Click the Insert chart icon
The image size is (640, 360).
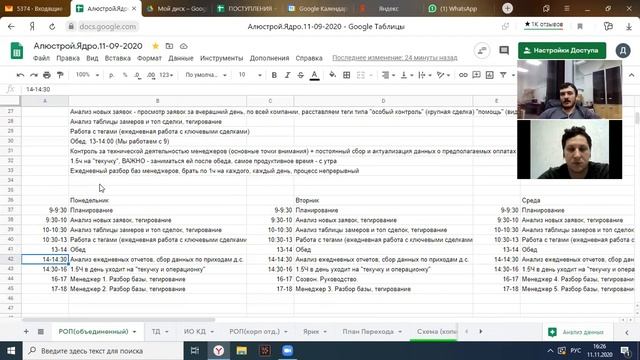(x=490, y=75)
